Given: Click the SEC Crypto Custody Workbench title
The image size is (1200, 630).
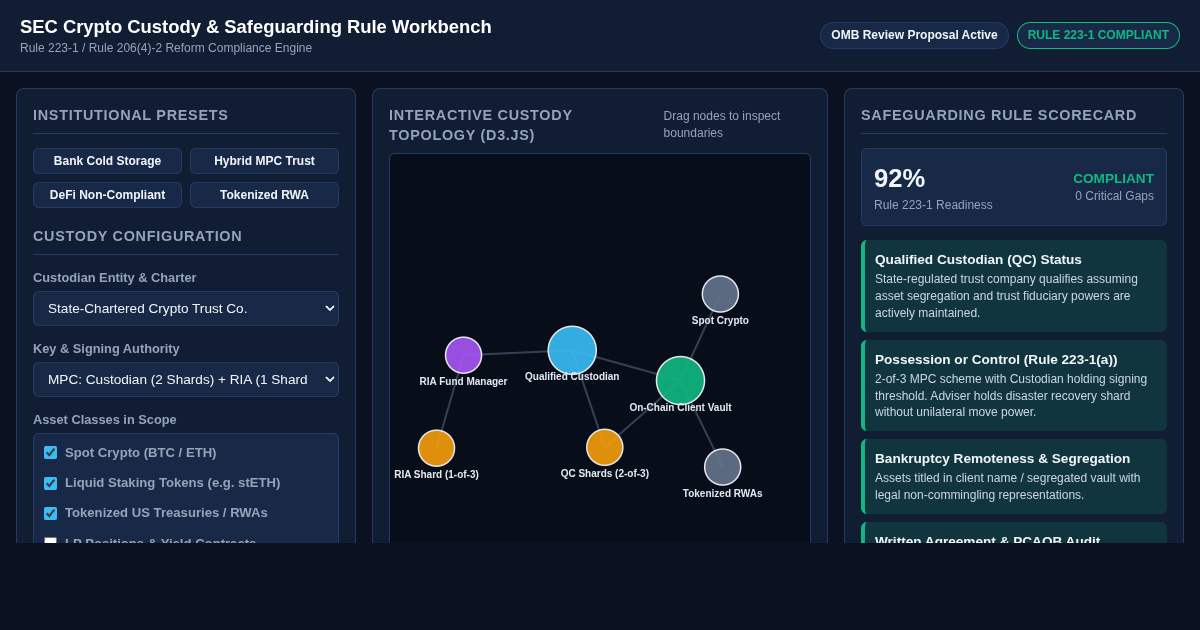Looking at the screenshot, I should pos(256,27).
